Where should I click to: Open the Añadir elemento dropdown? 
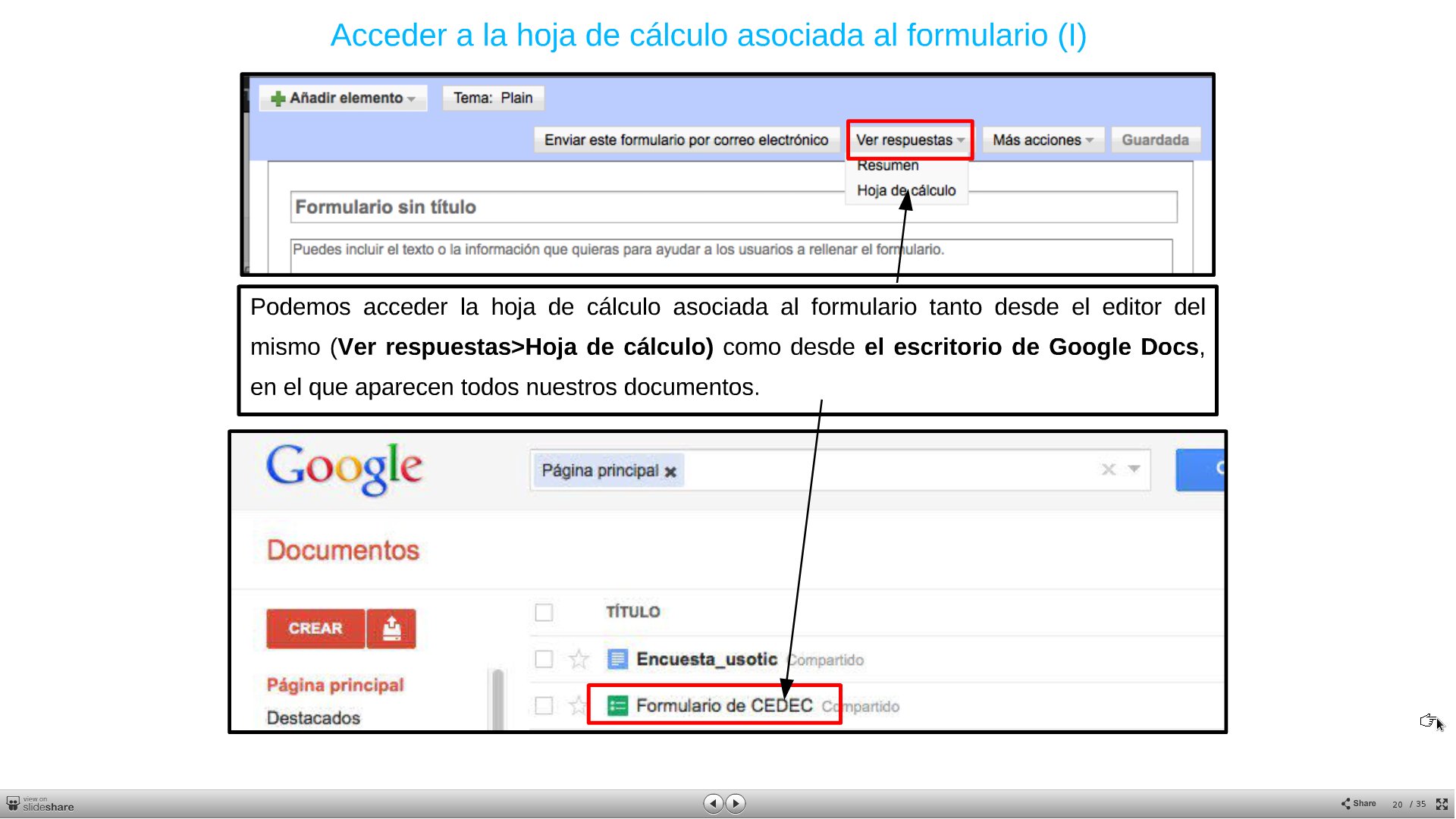click(x=344, y=99)
